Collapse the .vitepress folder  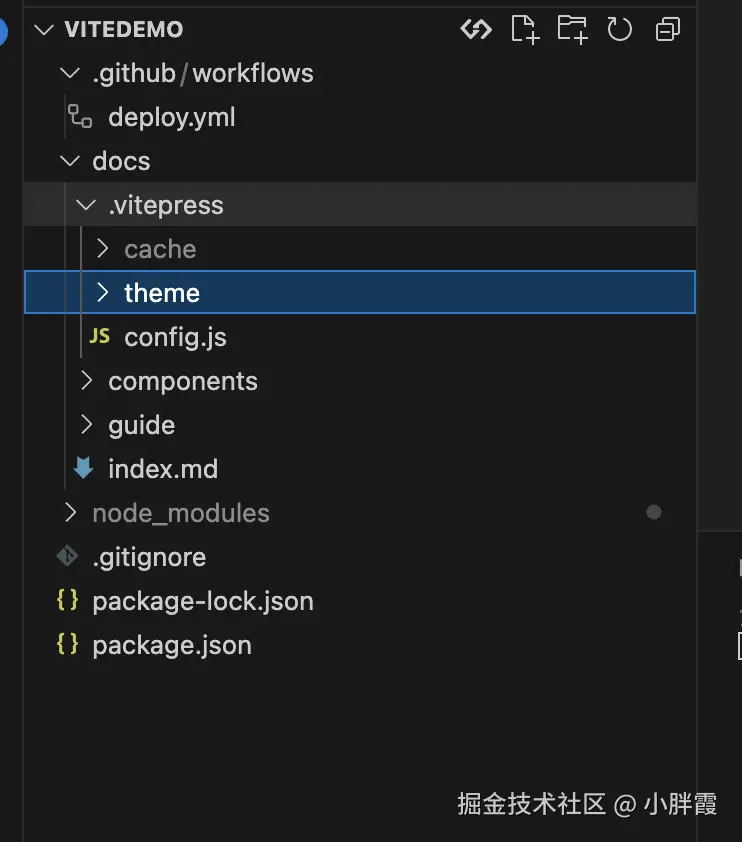point(87,205)
